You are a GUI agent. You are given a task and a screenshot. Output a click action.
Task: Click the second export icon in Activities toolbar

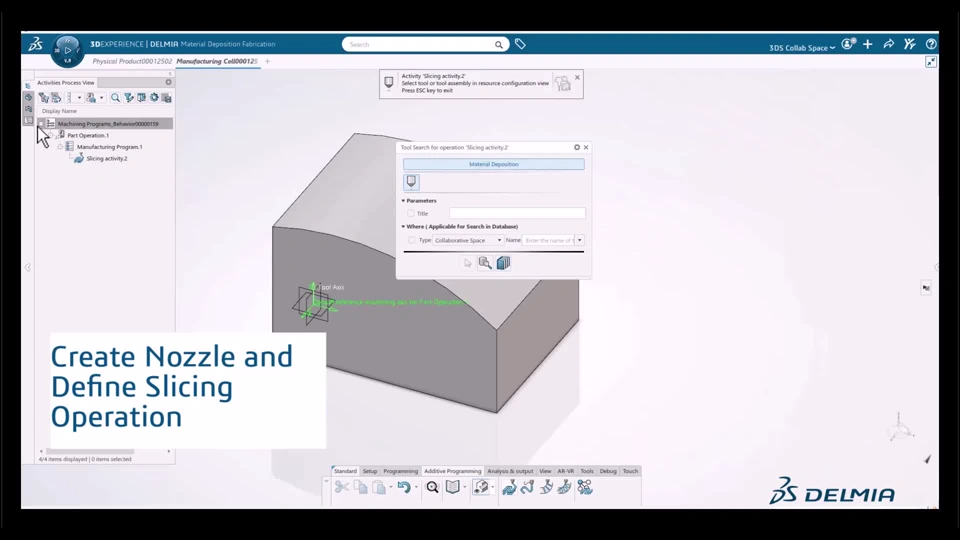56,98
